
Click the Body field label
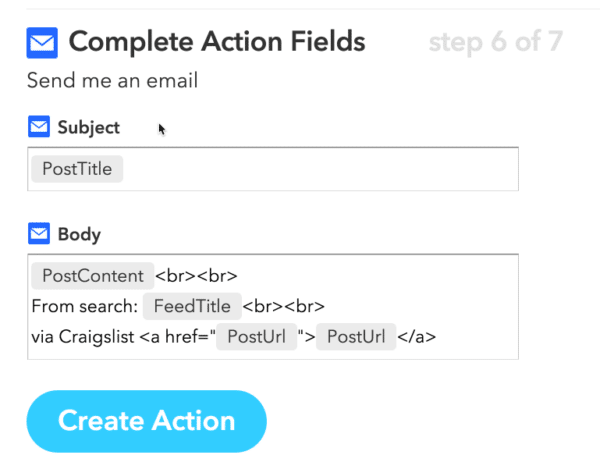(x=80, y=235)
